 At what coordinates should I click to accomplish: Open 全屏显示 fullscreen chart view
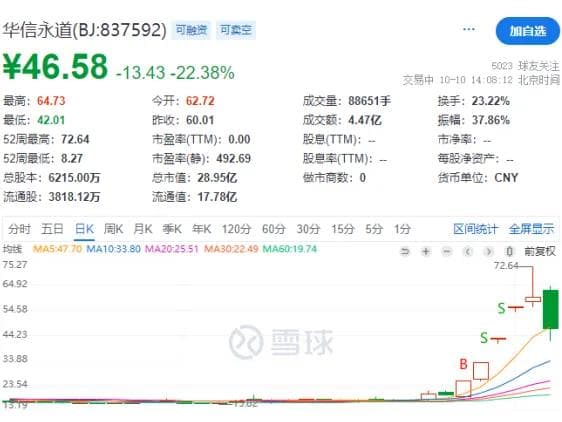point(531,229)
